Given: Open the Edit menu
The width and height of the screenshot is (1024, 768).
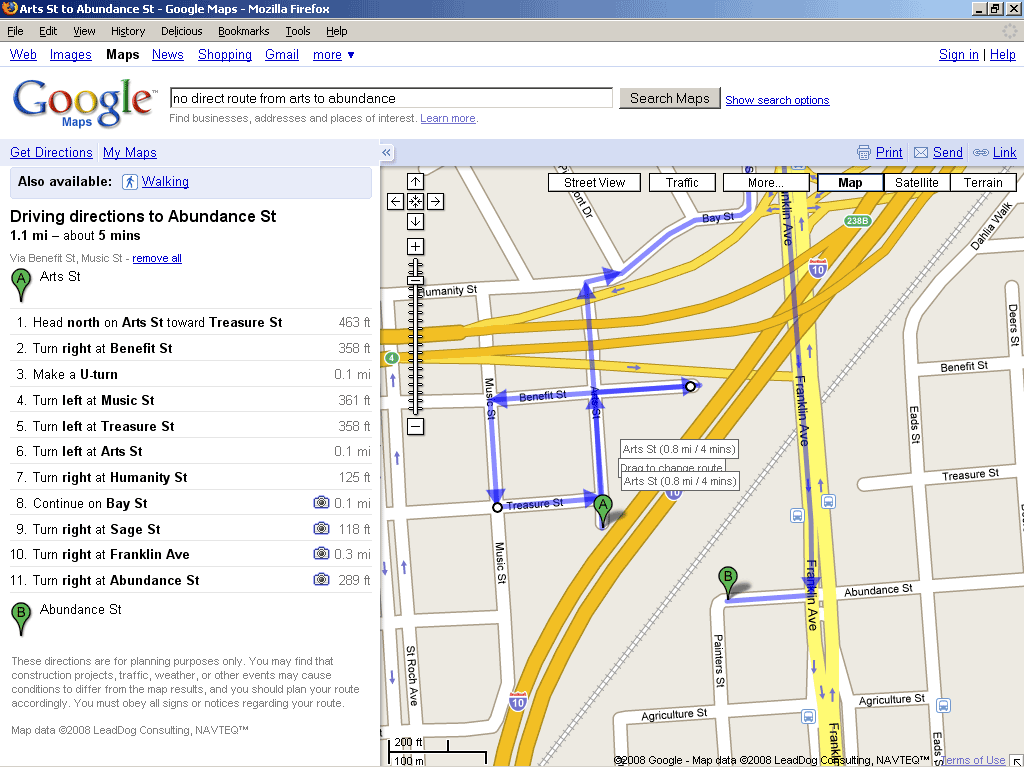Looking at the screenshot, I should tap(48, 31).
